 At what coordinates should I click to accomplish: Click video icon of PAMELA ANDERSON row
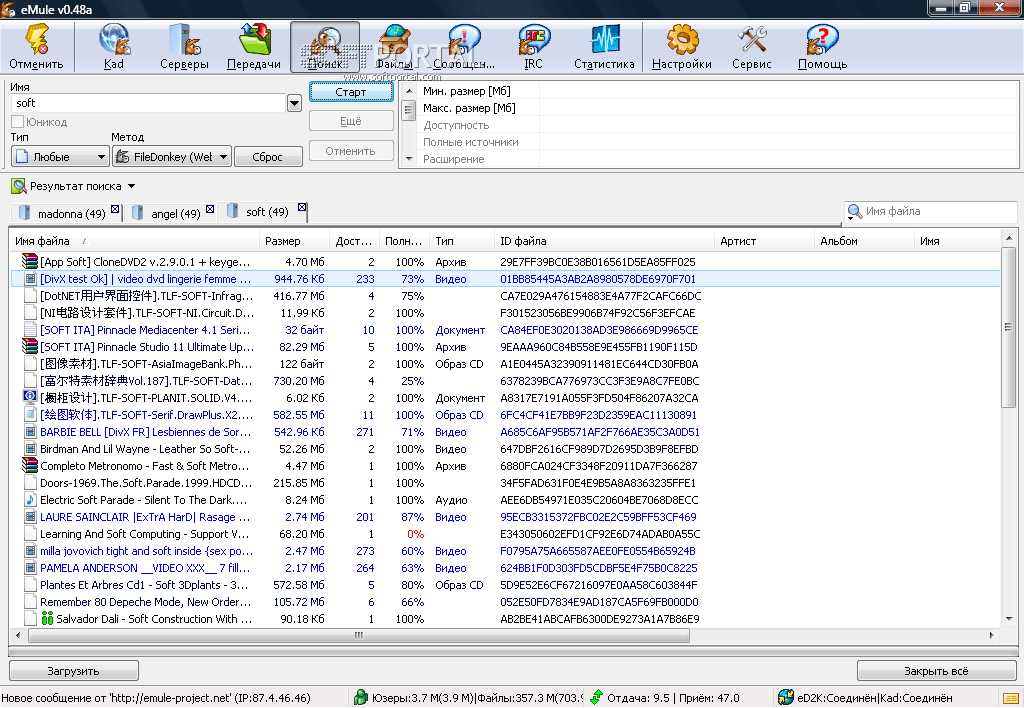(30, 568)
